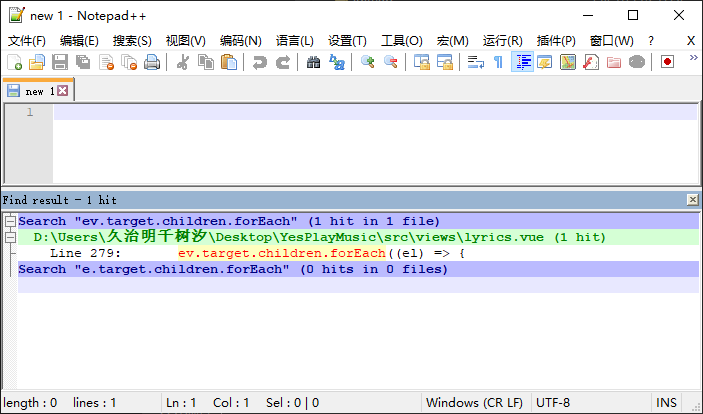Open the 工具(O) menu
This screenshot has width=703, height=414.
tap(402, 41)
